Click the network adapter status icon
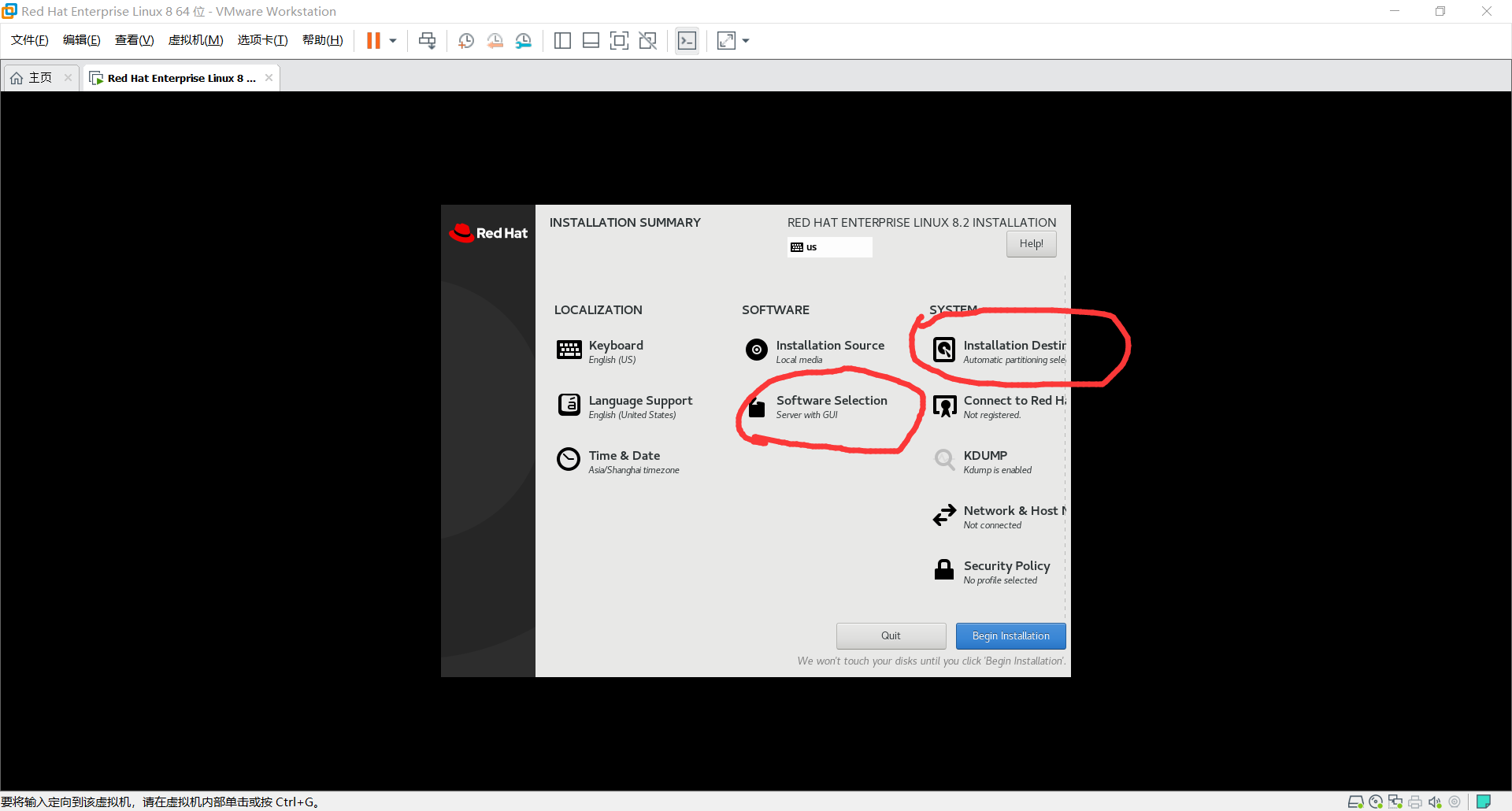 click(x=1395, y=802)
